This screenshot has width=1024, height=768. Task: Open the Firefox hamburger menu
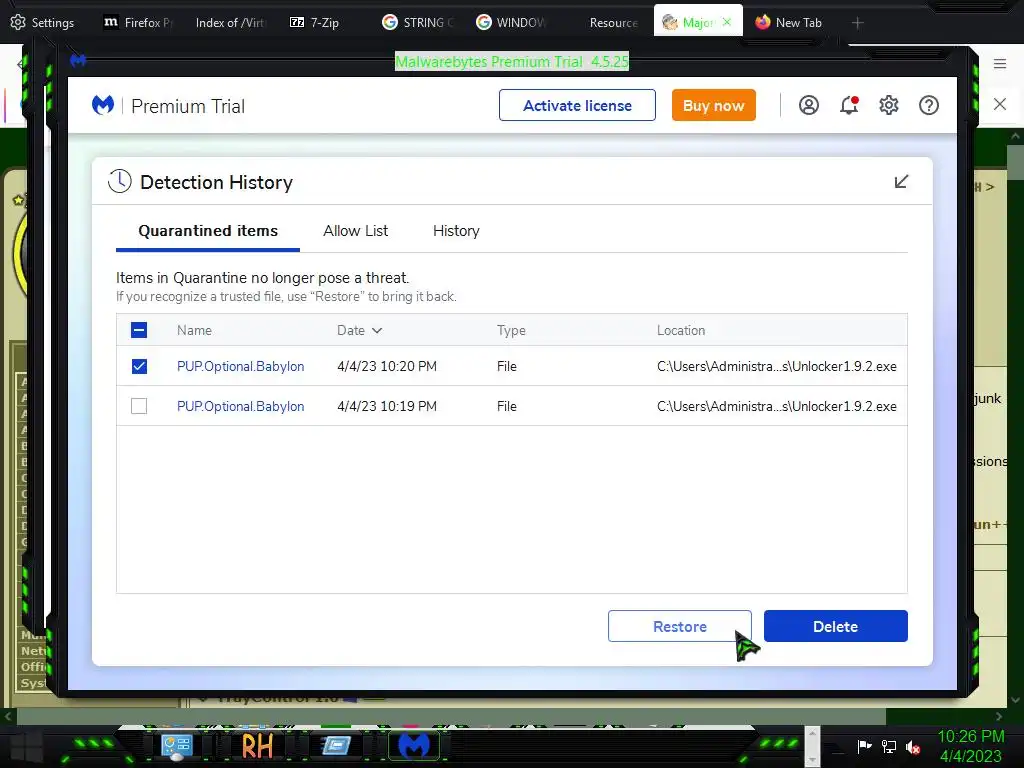point(1000,63)
